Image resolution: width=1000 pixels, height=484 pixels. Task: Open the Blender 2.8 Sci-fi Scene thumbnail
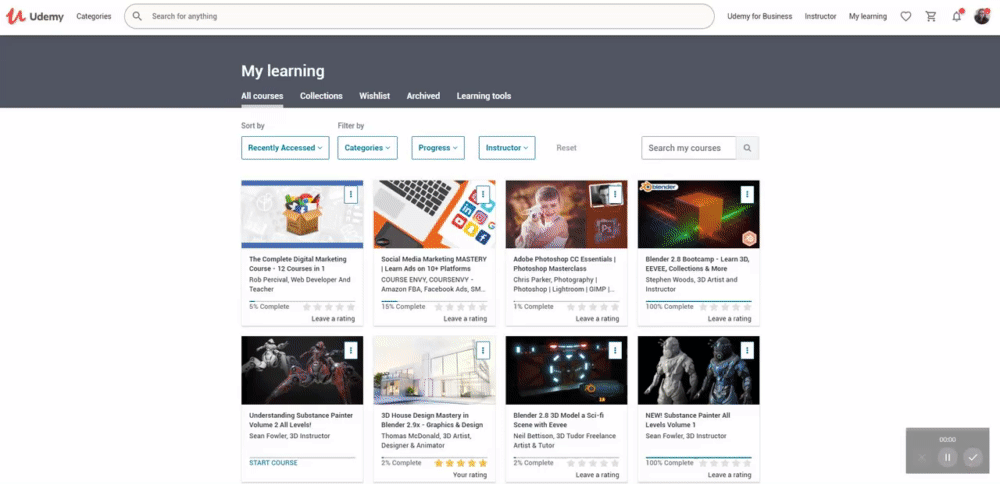pyautogui.click(x=566, y=370)
